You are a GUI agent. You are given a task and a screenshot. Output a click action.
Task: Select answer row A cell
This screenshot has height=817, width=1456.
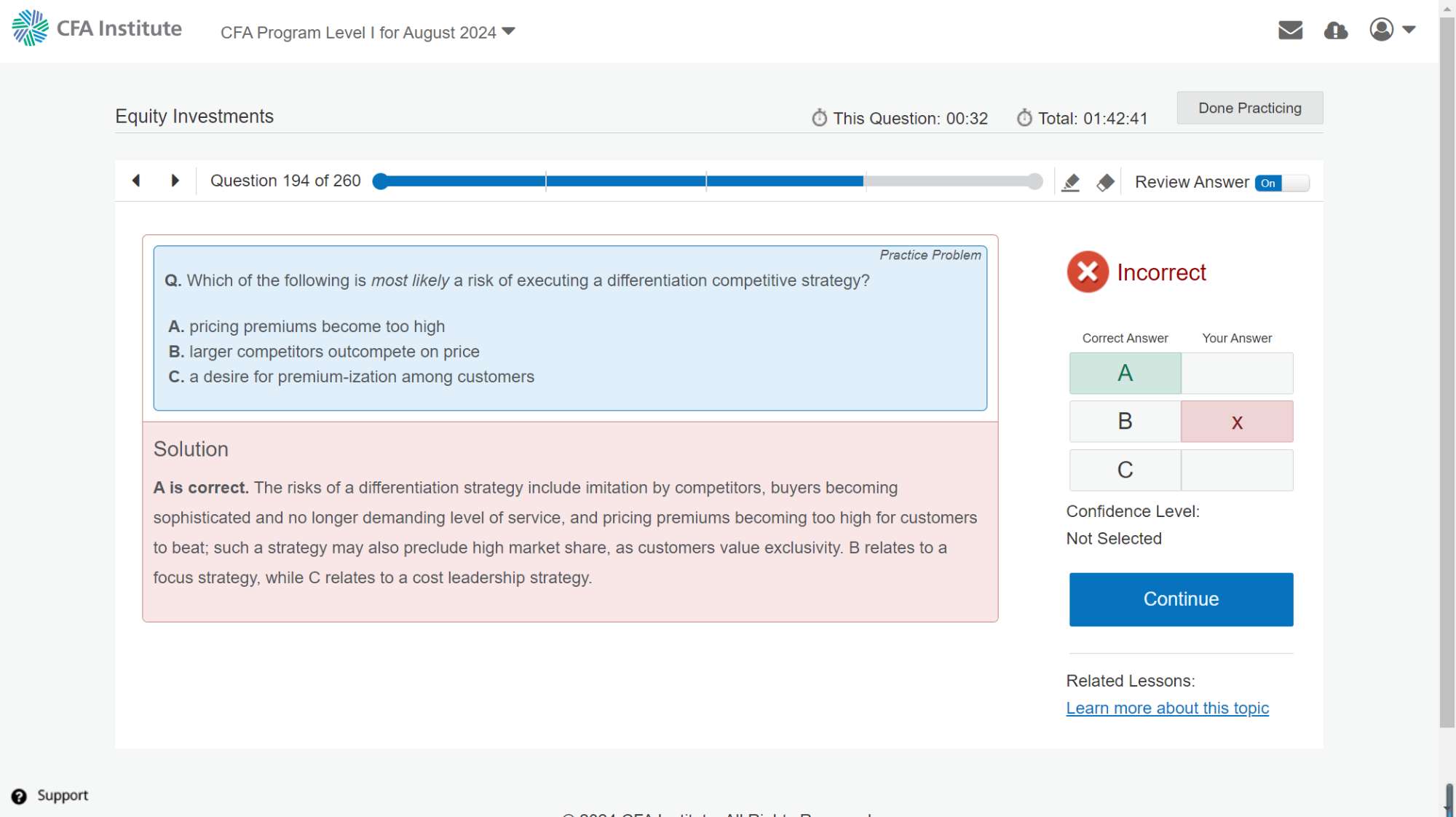[1125, 374]
